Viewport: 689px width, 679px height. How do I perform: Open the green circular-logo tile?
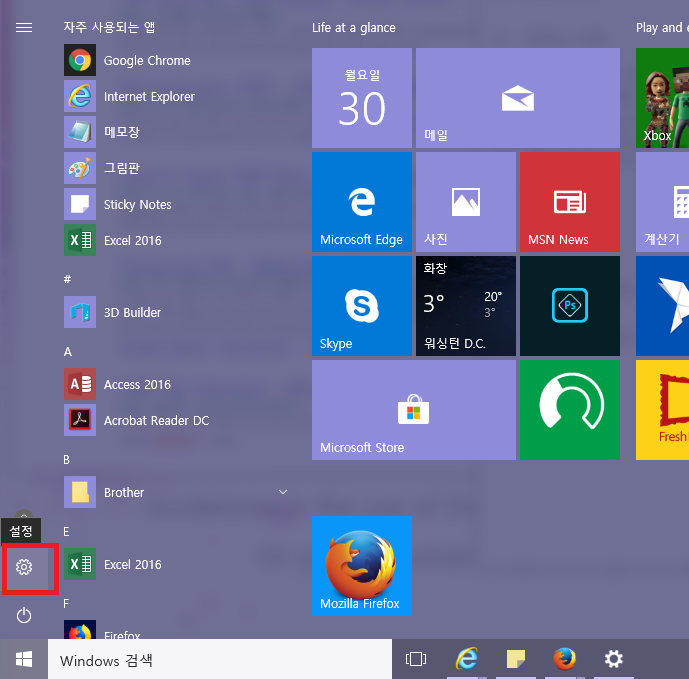pyautogui.click(x=570, y=410)
